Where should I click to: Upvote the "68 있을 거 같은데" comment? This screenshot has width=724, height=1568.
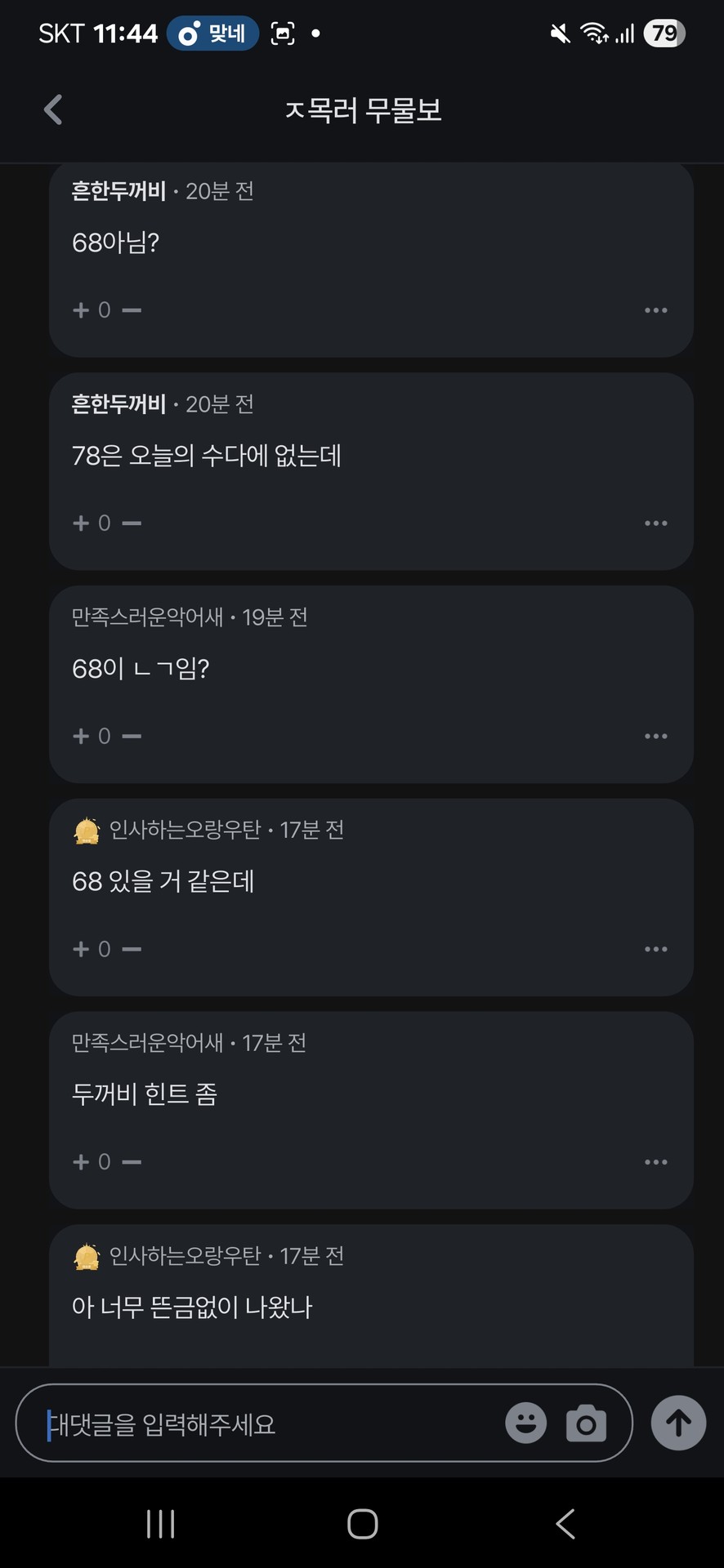(81, 949)
